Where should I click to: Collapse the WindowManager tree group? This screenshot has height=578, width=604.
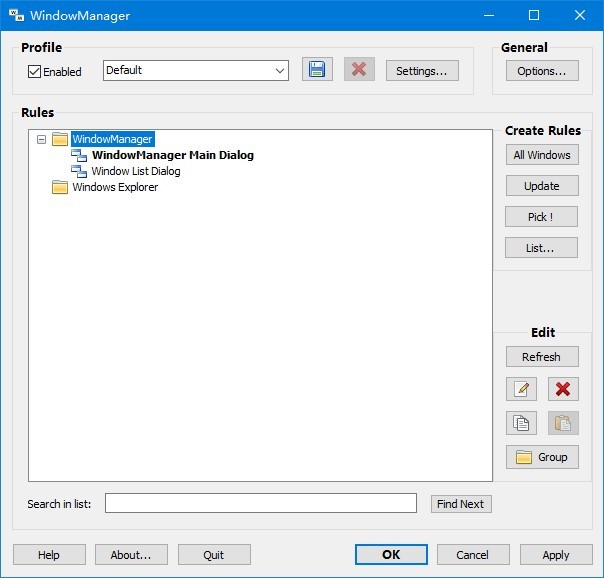coord(41,139)
